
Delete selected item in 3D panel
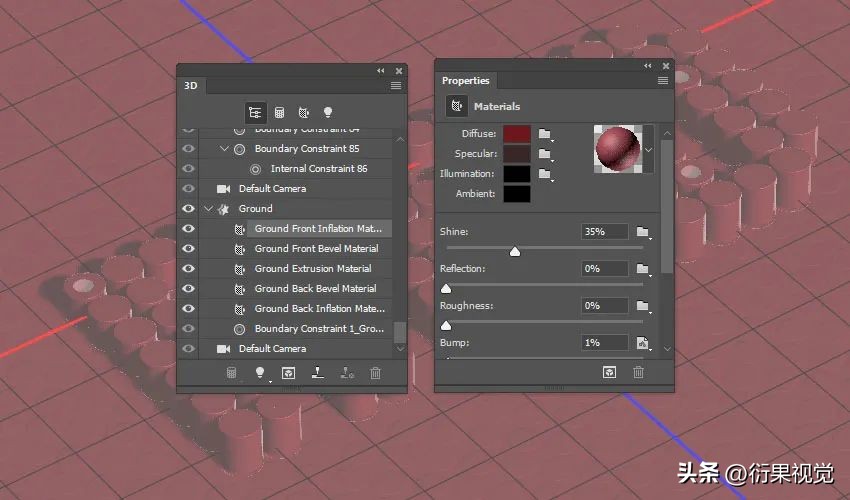coord(375,373)
